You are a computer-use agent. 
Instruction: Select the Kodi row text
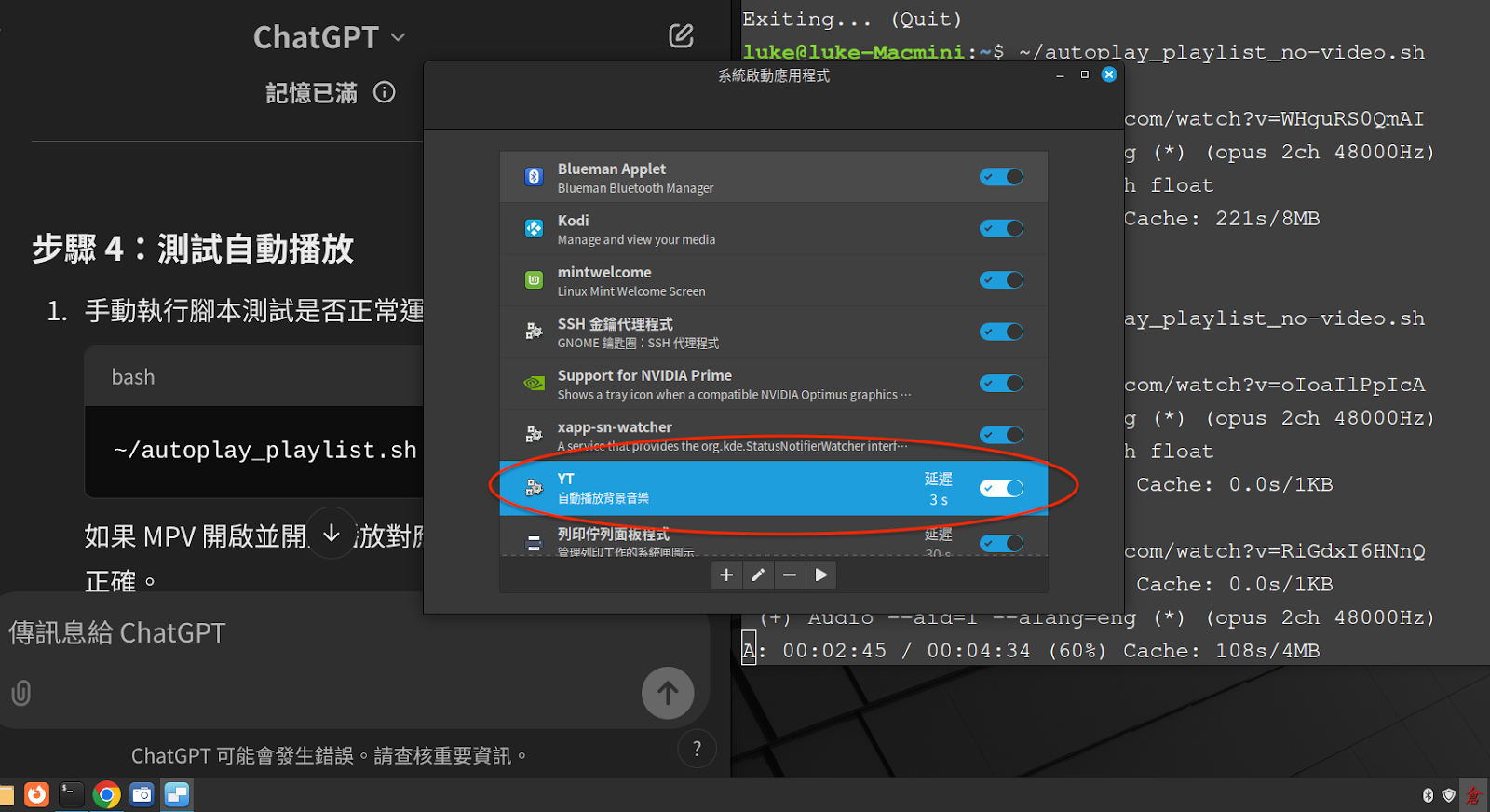point(636,229)
